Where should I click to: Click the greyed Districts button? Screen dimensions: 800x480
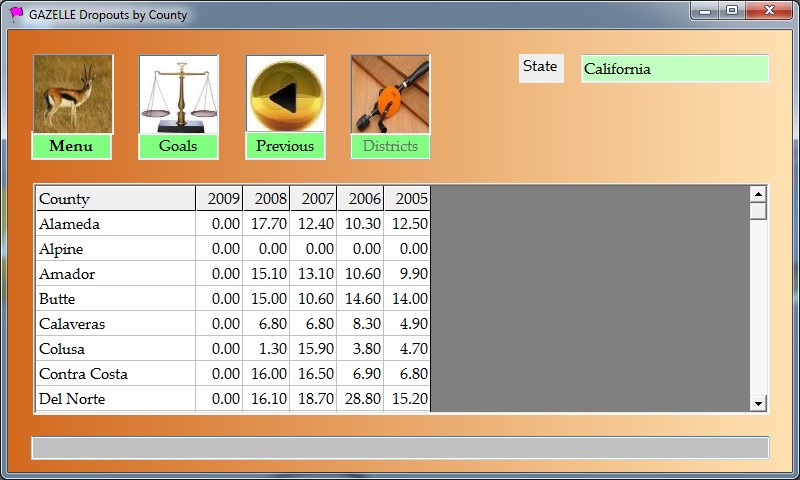pos(390,146)
